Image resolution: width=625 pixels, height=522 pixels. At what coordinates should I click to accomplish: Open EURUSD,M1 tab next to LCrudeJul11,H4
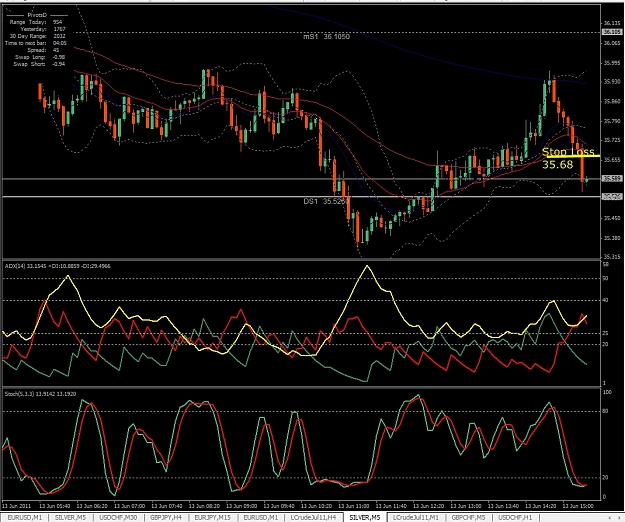click(x=260, y=517)
